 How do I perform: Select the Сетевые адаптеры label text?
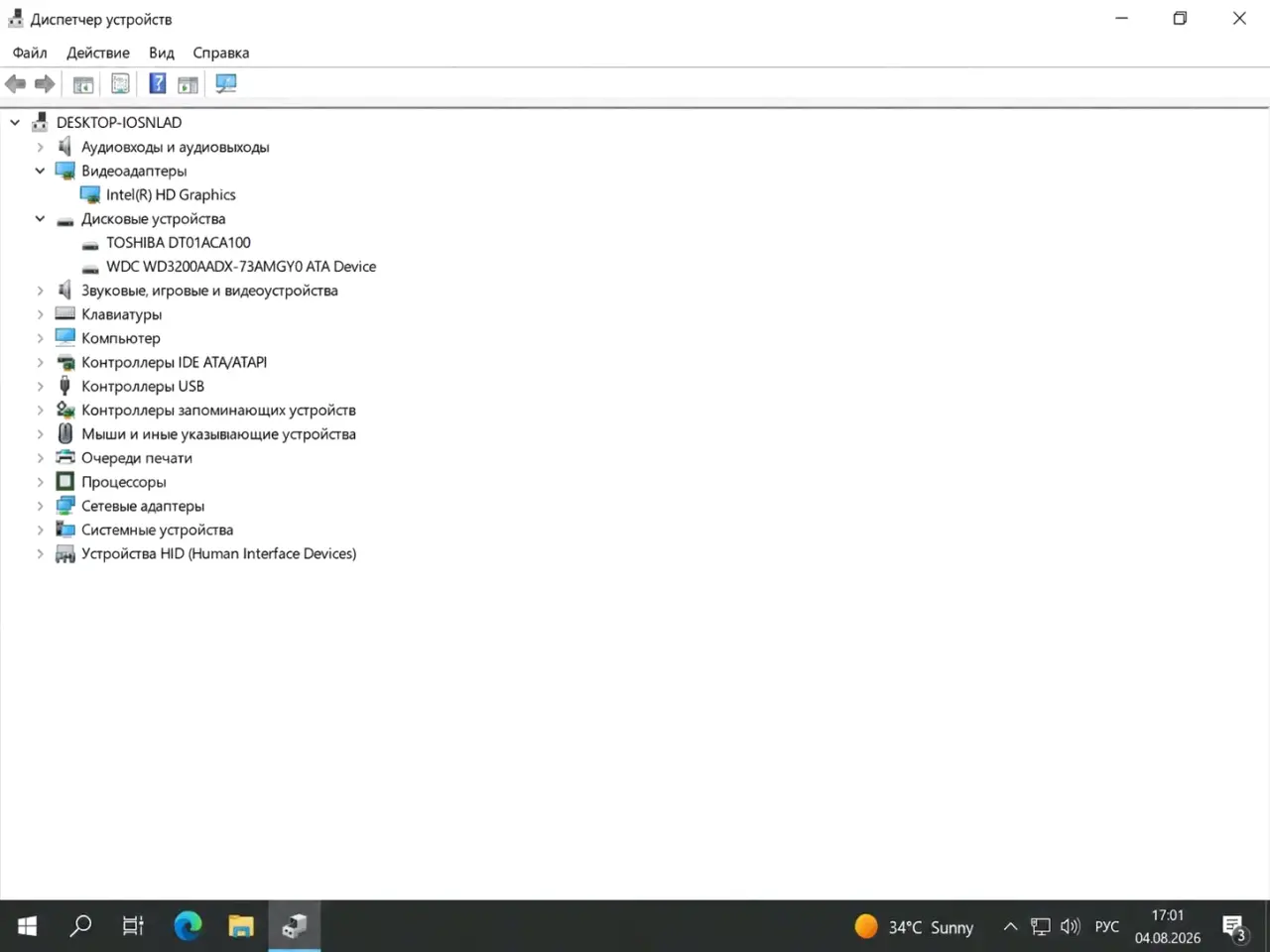143,506
